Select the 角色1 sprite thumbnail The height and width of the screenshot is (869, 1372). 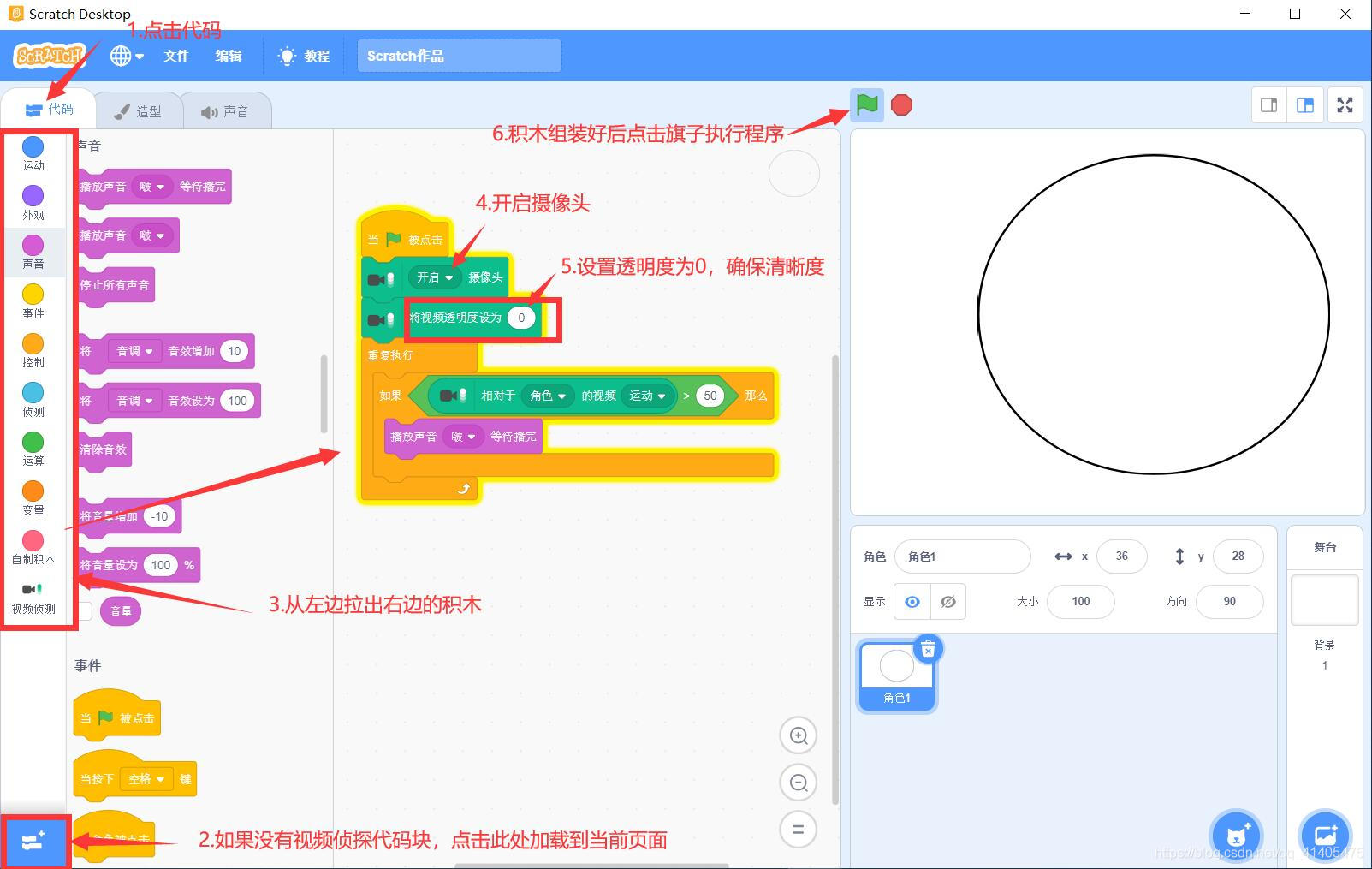coord(896,676)
